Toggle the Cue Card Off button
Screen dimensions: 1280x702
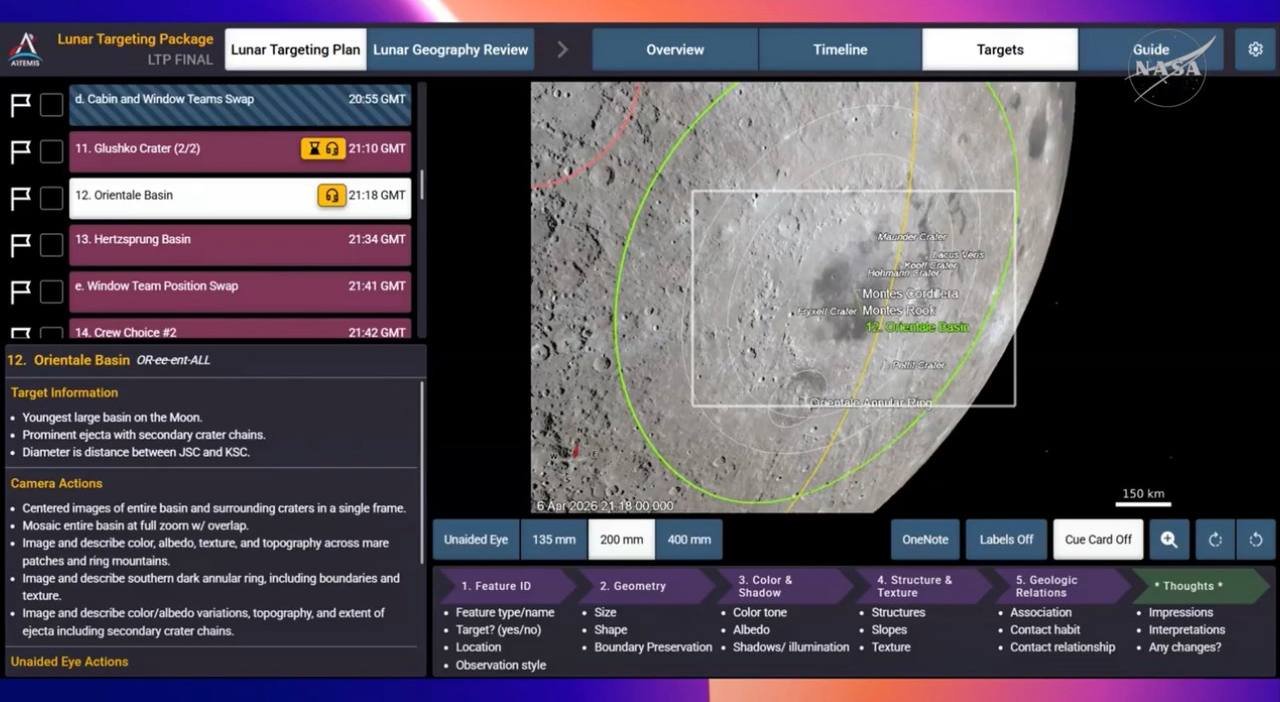(x=1098, y=539)
